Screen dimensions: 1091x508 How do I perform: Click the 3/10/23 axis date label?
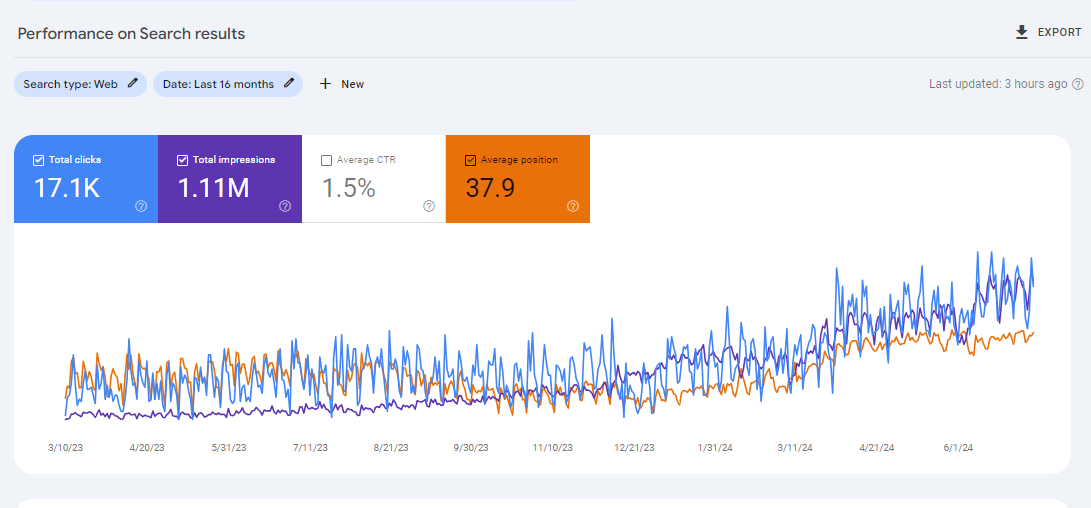point(64,448)
